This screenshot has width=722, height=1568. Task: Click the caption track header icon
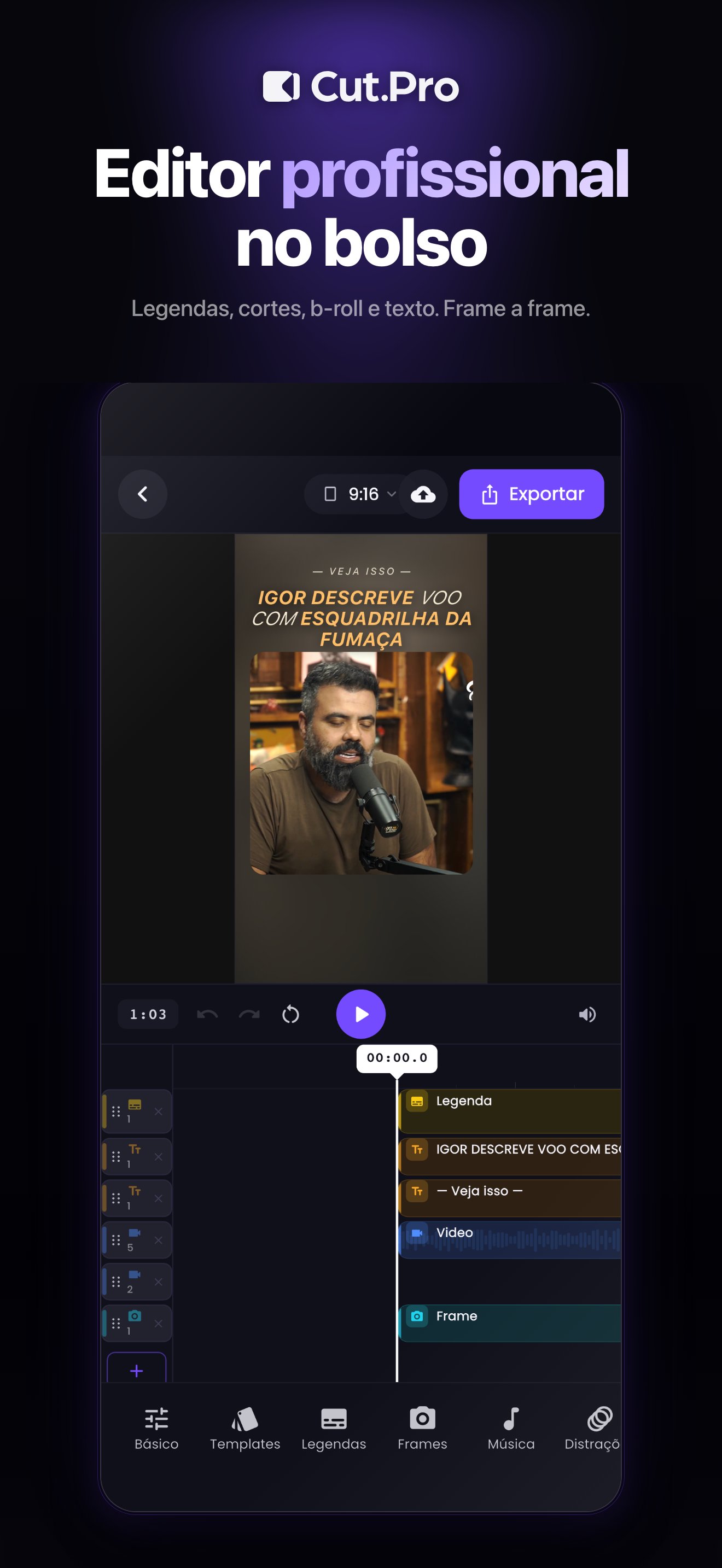(135, 1105)
